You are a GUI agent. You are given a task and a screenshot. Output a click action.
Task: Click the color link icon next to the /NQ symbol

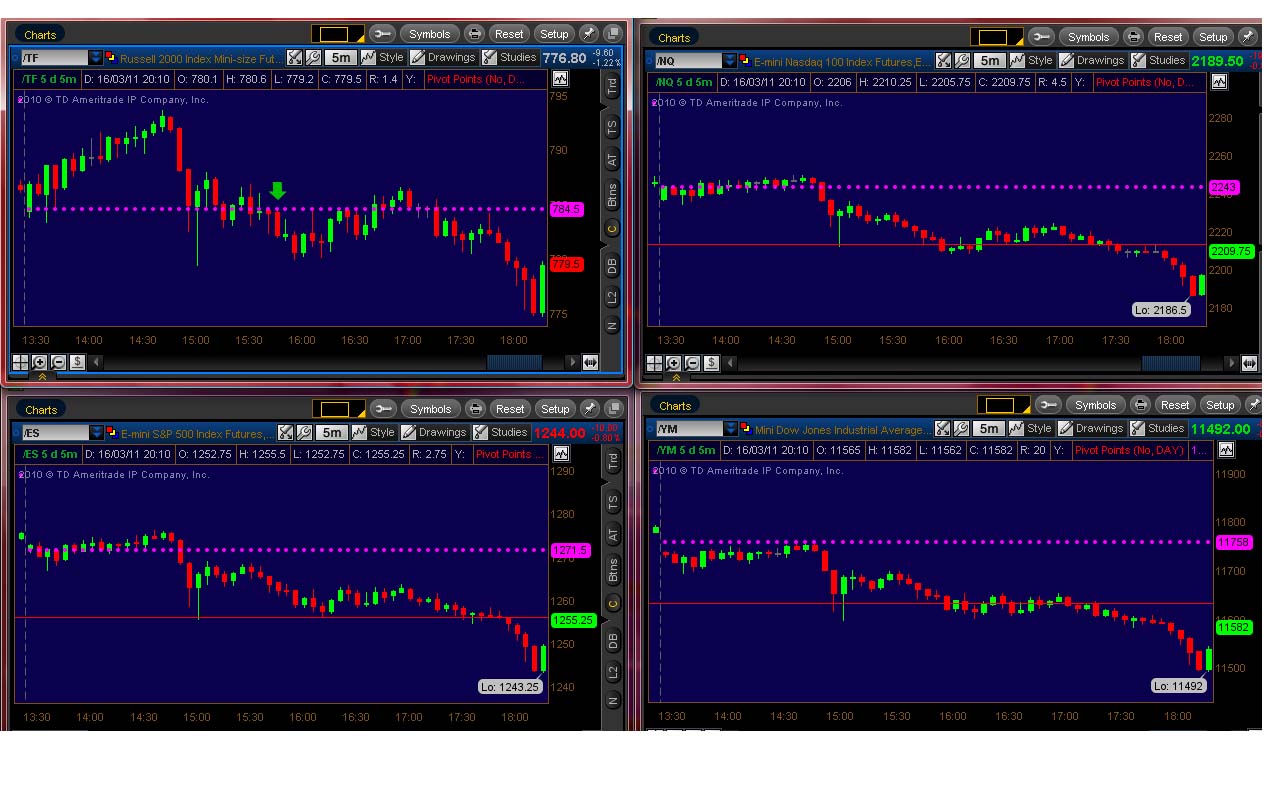(744, 60)
